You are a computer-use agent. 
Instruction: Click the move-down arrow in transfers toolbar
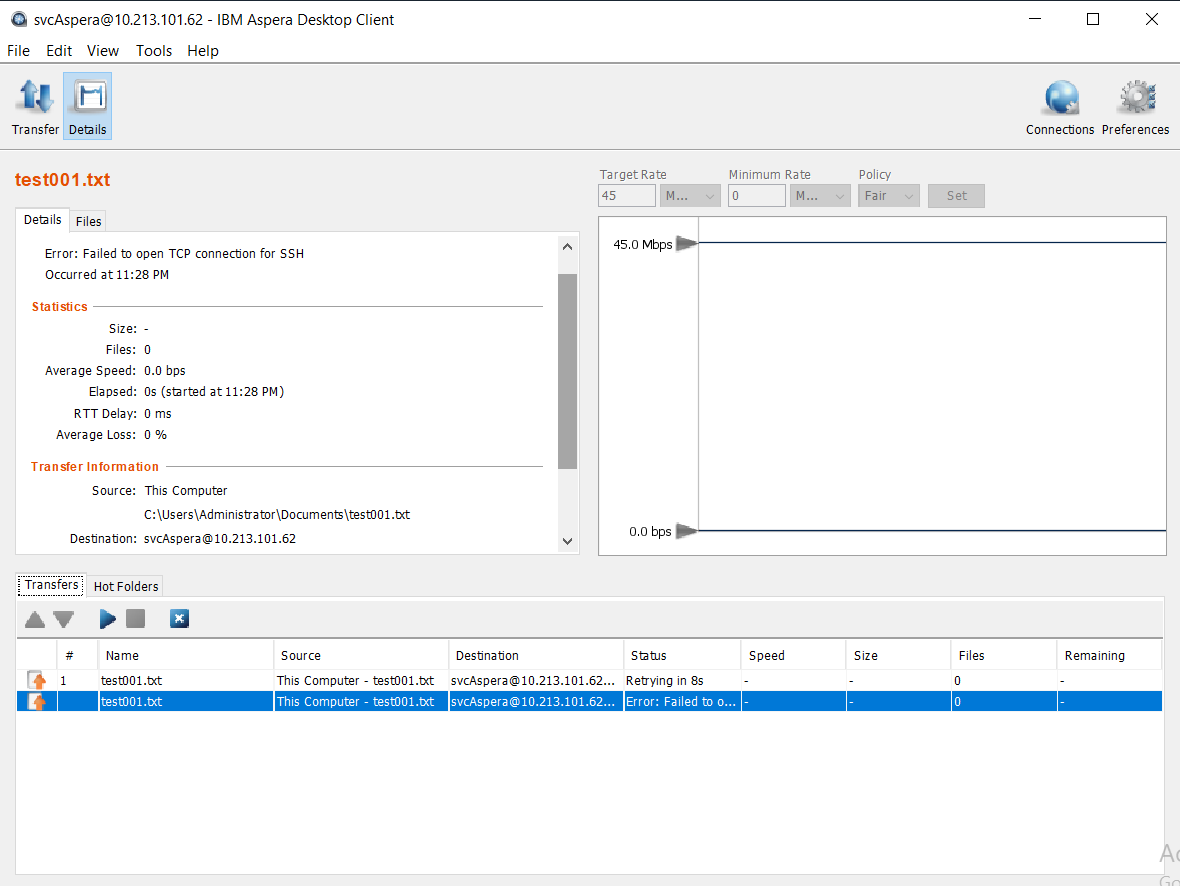64,620
